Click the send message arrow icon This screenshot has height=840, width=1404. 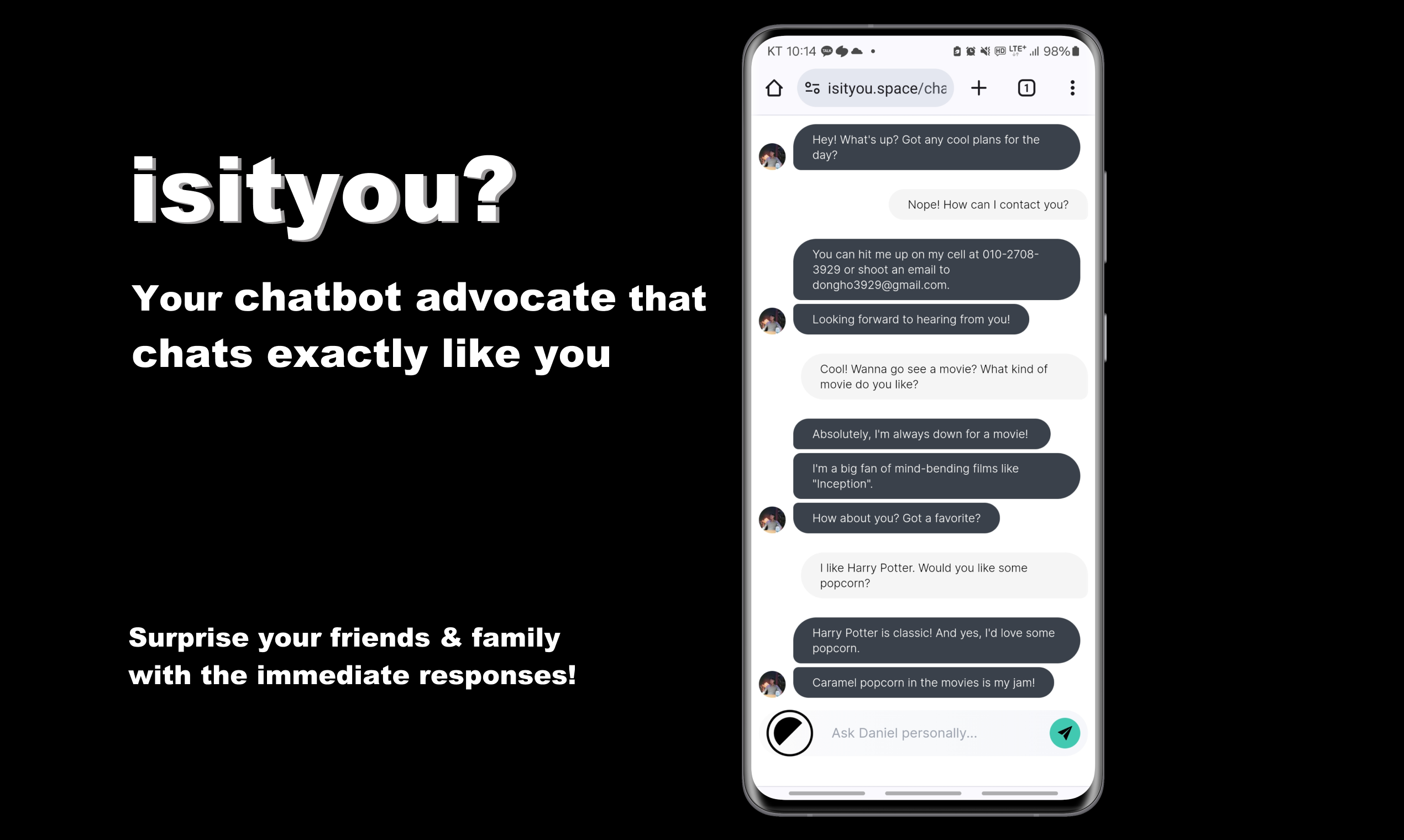coord(1064,733)
